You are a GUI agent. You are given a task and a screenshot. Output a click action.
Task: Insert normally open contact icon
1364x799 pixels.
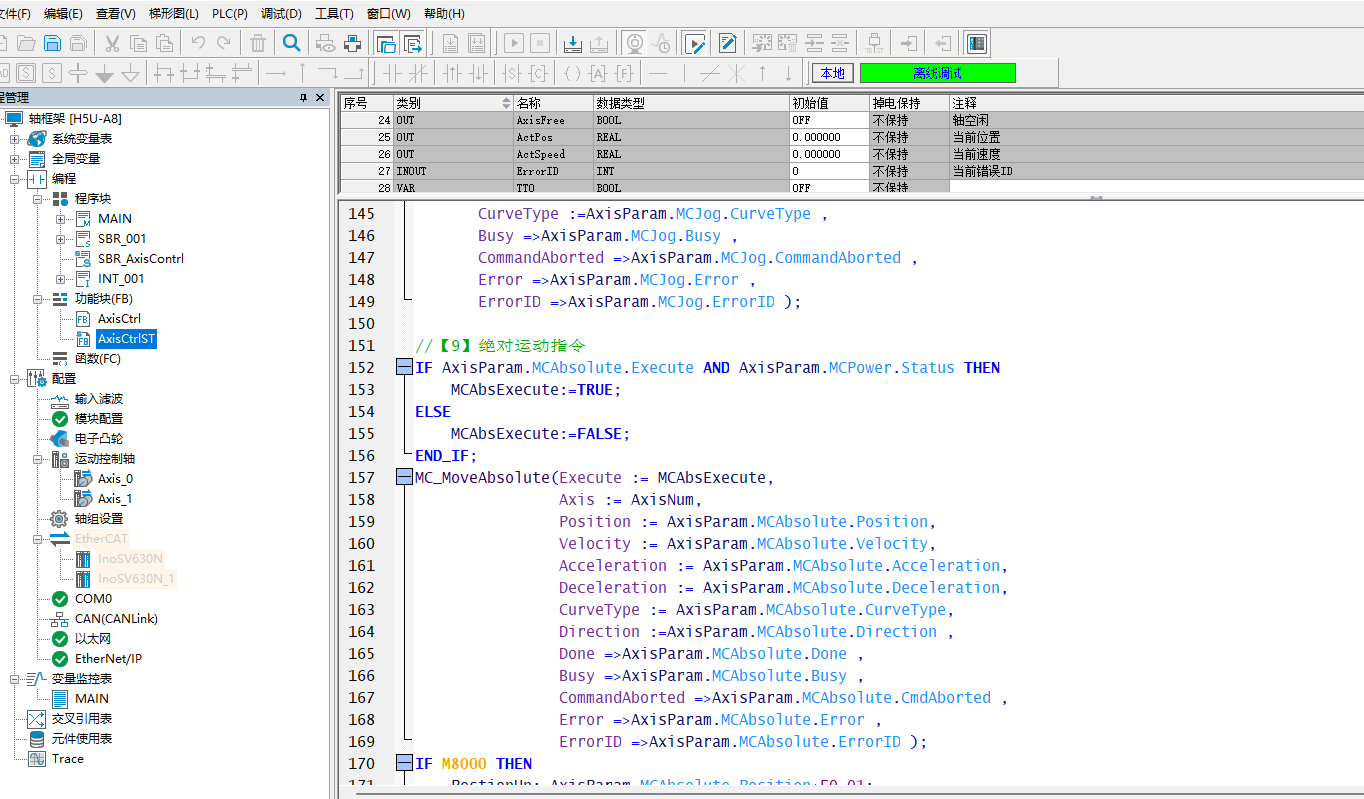[x=392, y=73]
